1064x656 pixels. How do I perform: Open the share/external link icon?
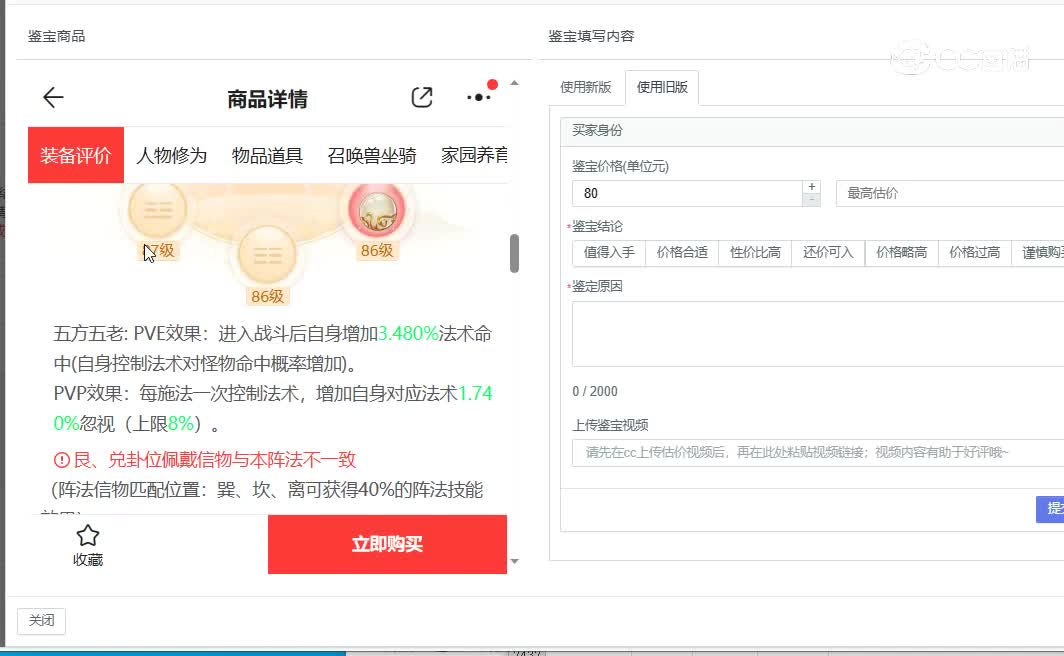point(421,97)
